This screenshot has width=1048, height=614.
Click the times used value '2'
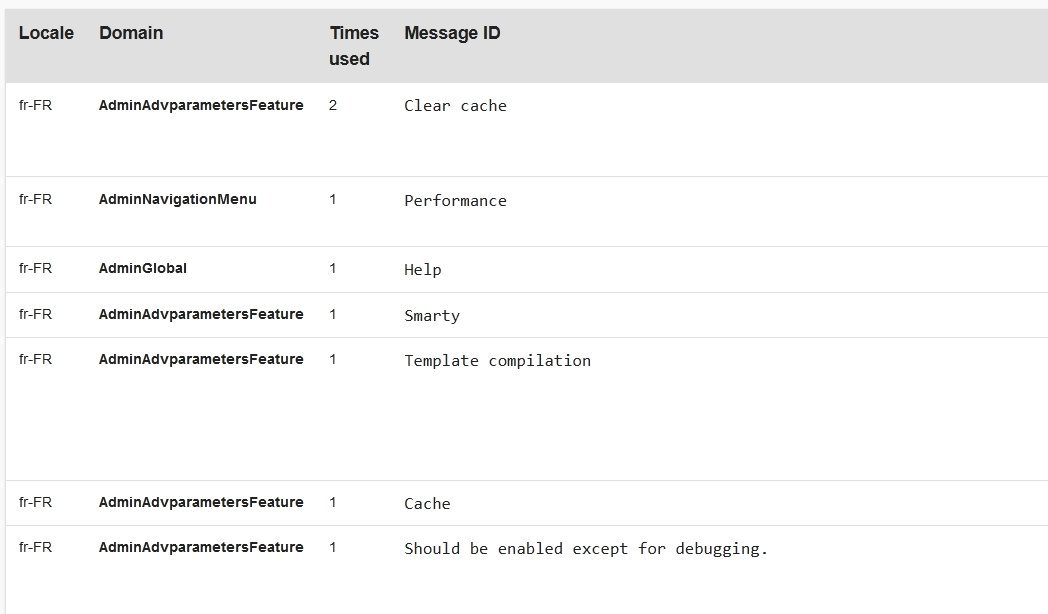pos(333,105)
